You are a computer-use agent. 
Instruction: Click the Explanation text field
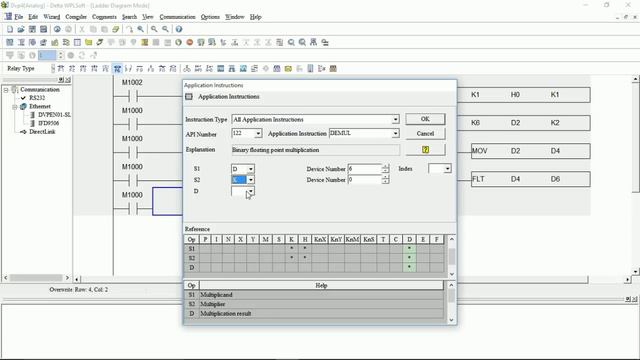(316, 150)
